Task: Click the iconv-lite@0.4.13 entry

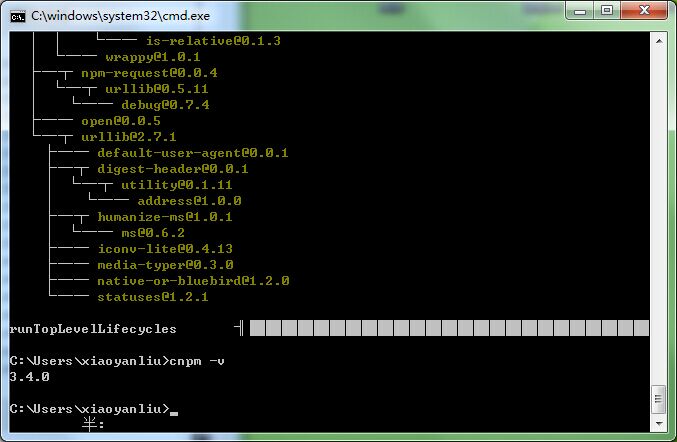Action: pyautogui.click(x=165, y=249)
